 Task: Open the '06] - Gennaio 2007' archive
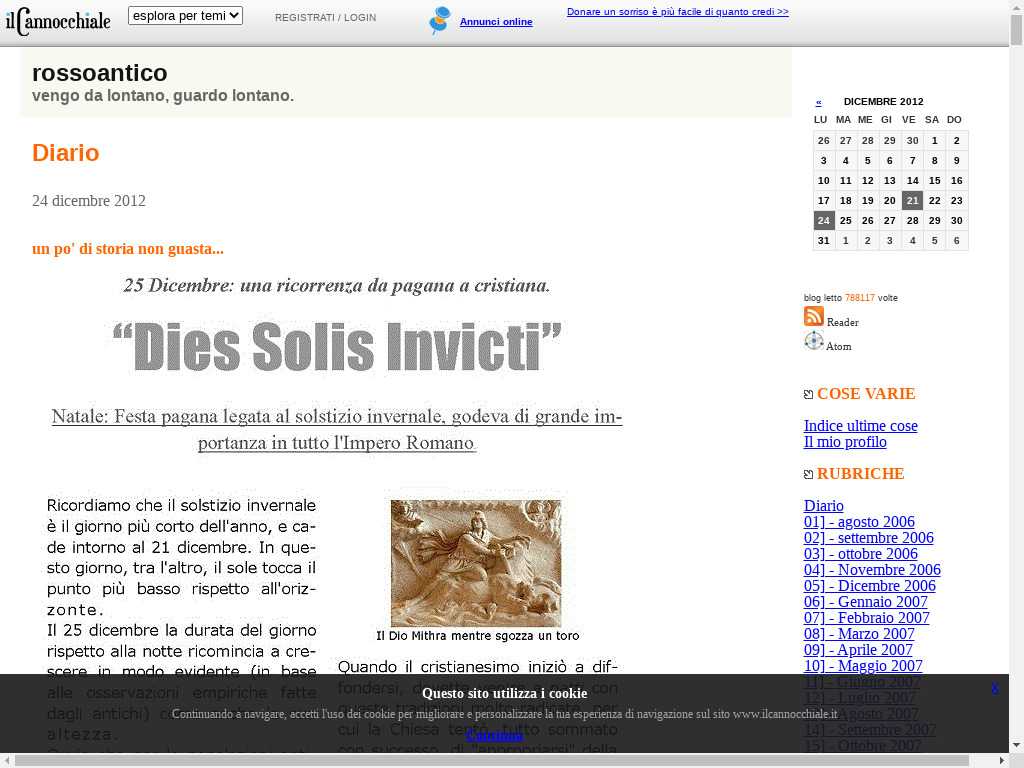tap(865, 602)
